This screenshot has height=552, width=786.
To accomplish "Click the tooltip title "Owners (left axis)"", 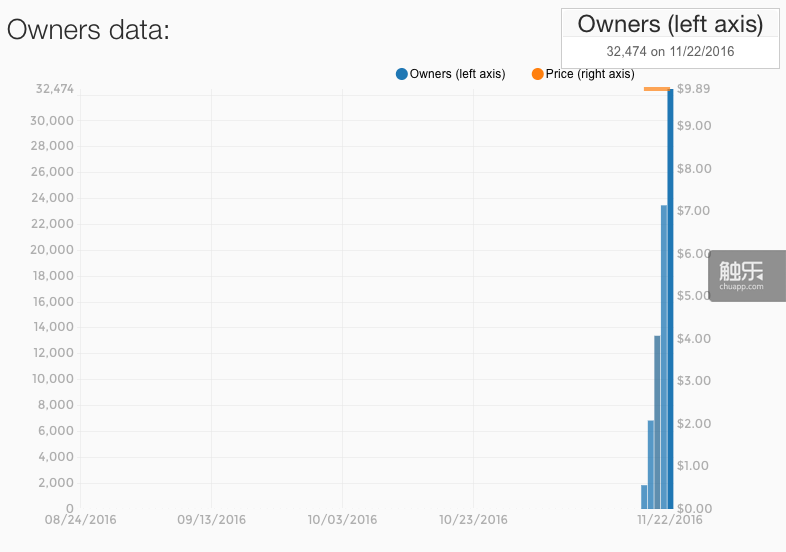I will 670,24.
